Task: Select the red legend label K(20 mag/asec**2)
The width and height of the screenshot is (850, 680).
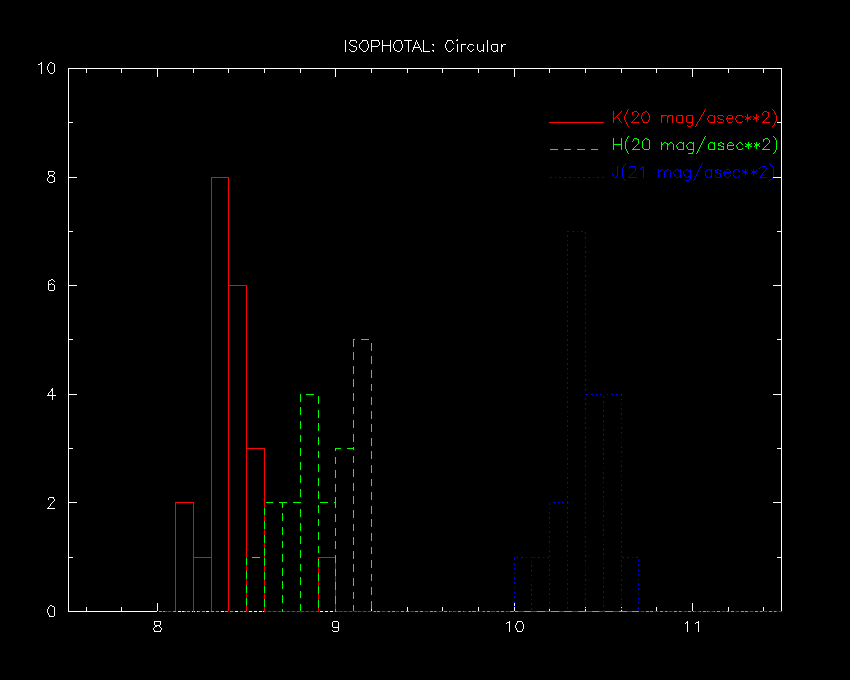Action: pyautogui.click(x=694, y=118)
